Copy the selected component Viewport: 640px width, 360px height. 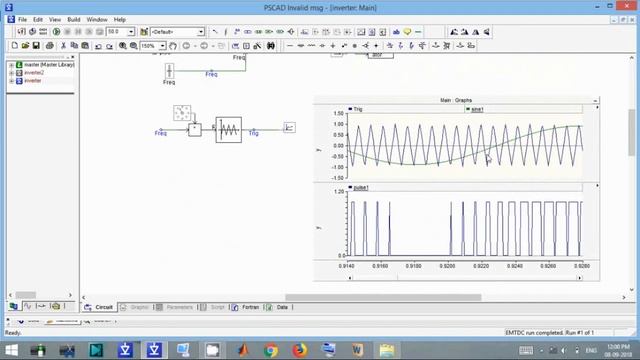tap(74, 46)
